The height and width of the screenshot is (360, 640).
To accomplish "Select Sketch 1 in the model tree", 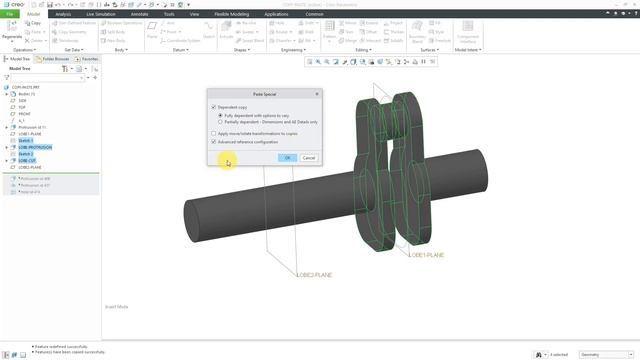I will pos(26,140).
